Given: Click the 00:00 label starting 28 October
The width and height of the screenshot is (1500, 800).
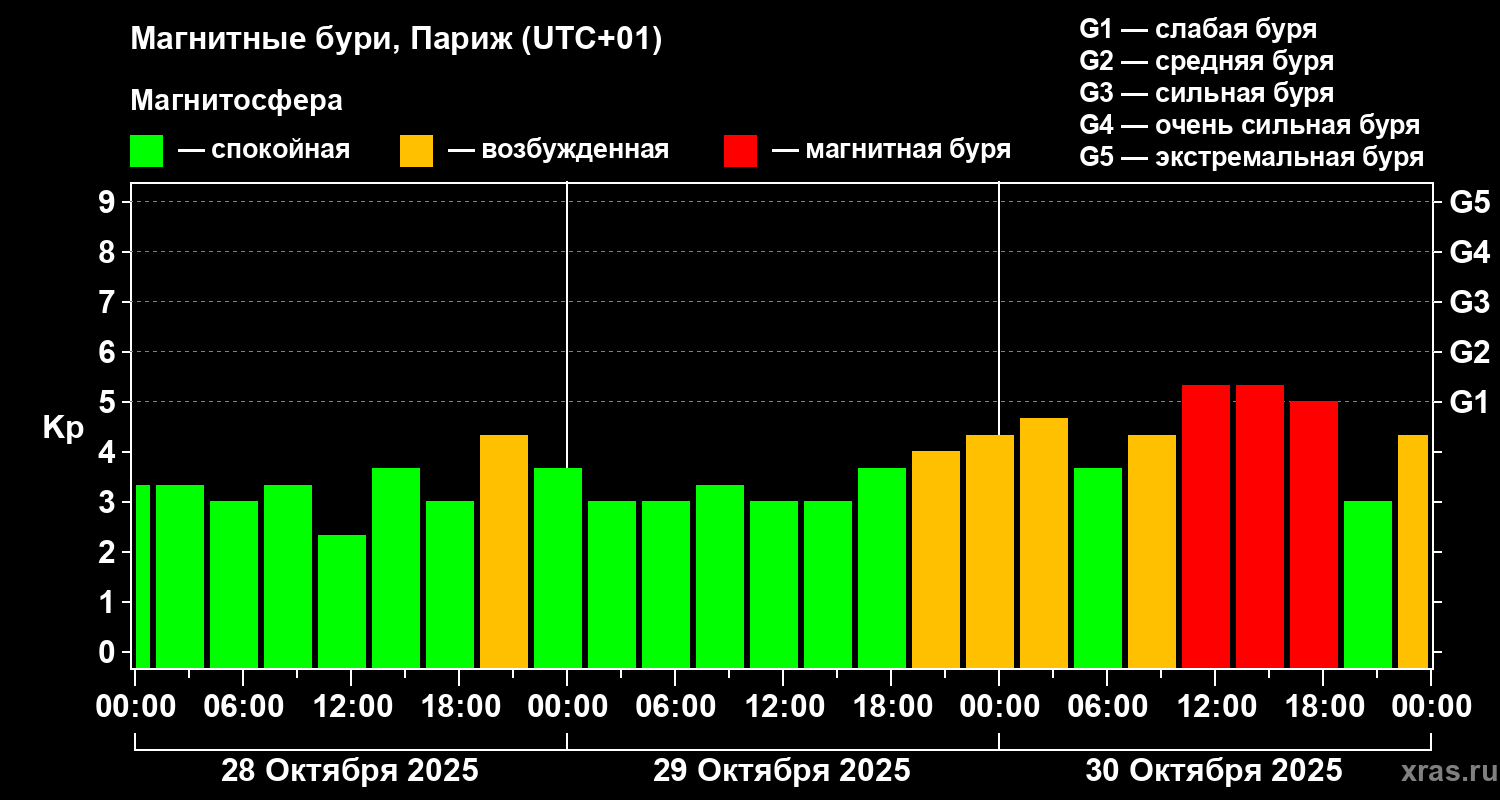Looking at the screenshot, I should click(x=135, y=706).
